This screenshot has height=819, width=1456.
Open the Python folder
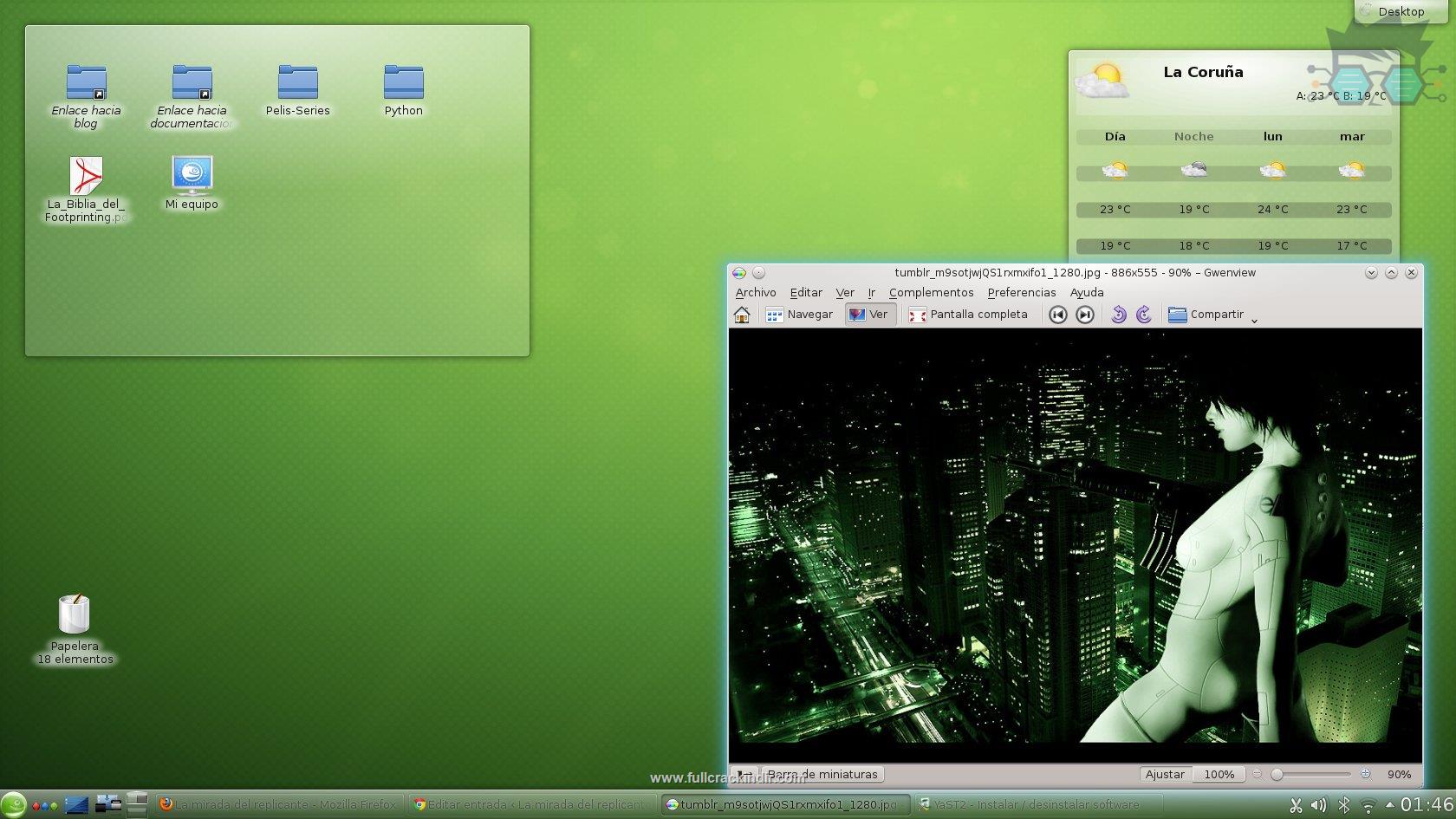[x=403, y=90]
